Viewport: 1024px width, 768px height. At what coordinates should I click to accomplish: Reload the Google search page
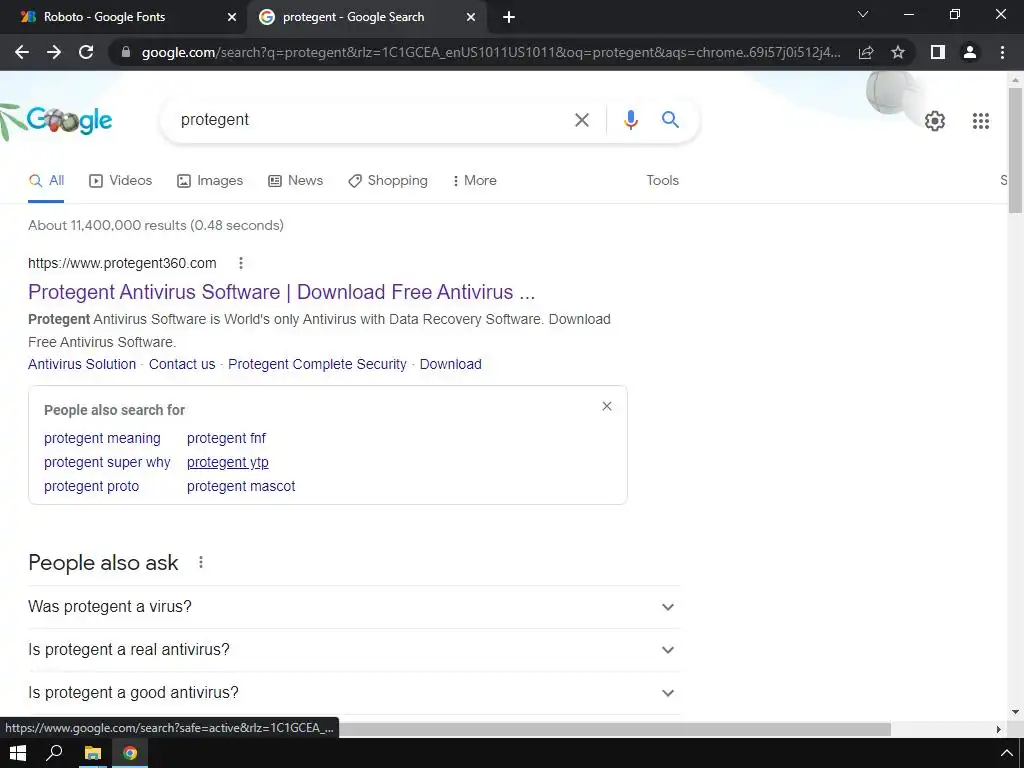[x=86, y=52]
